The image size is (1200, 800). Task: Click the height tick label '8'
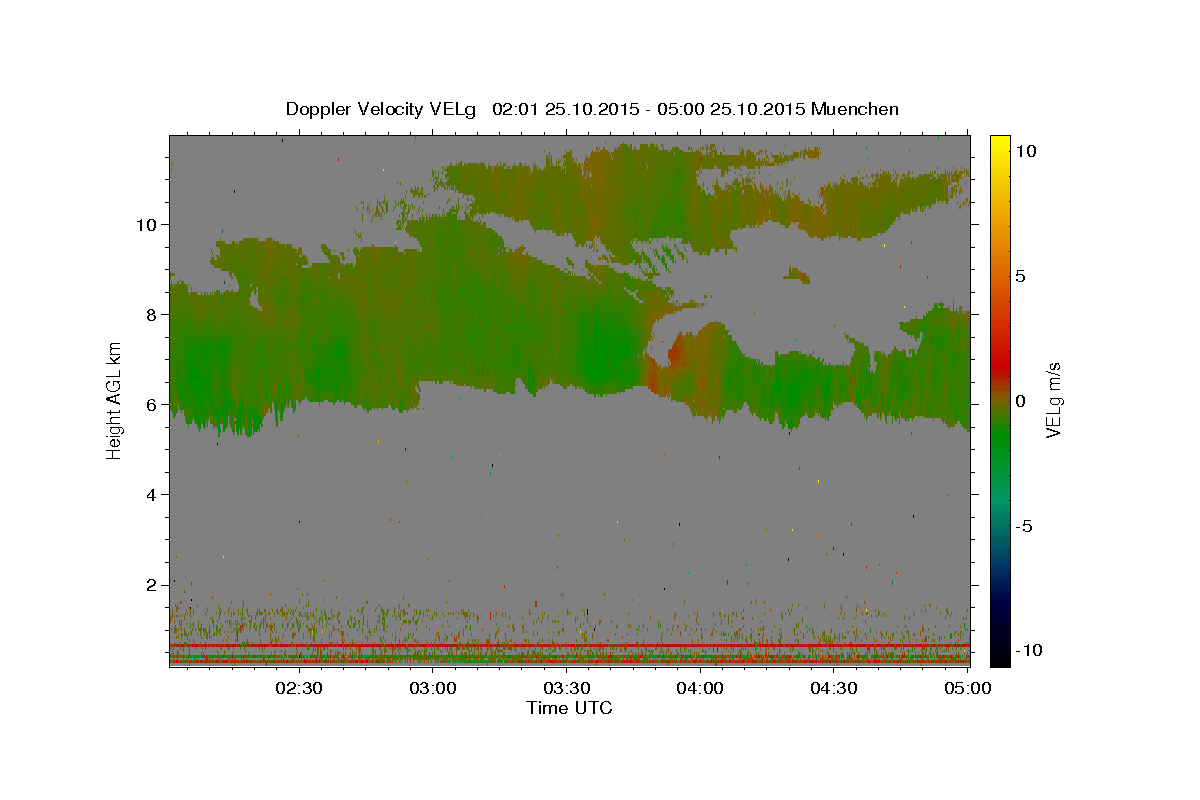(x=153, y=314)
